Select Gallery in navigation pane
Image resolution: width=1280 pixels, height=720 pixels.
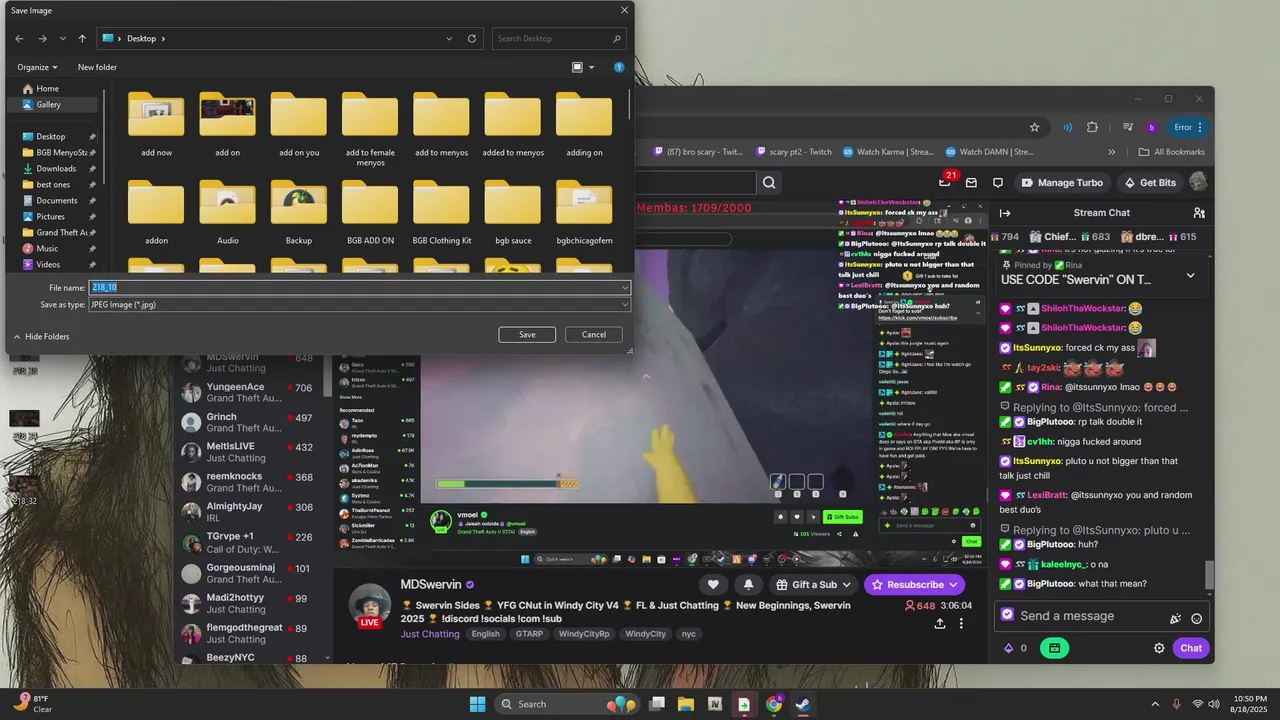[x=48, y=104]
